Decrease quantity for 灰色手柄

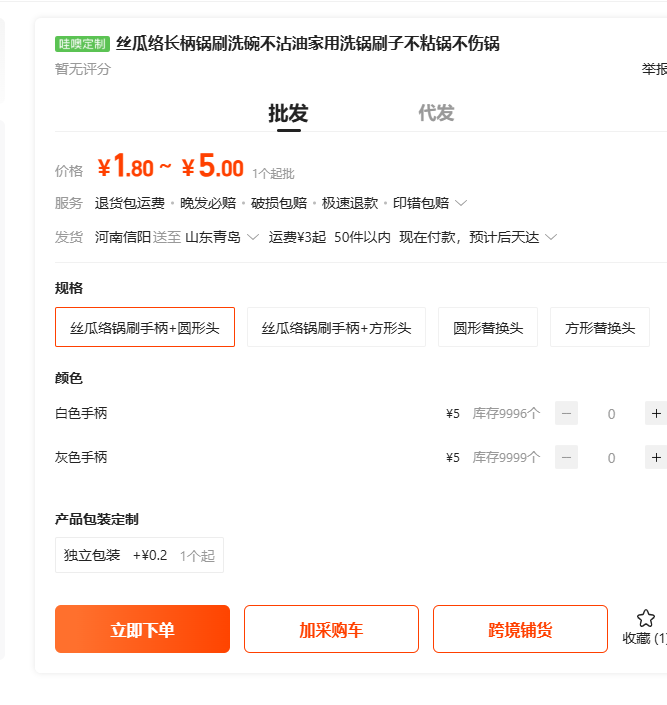pyautogui.click(x=567, y=457)
